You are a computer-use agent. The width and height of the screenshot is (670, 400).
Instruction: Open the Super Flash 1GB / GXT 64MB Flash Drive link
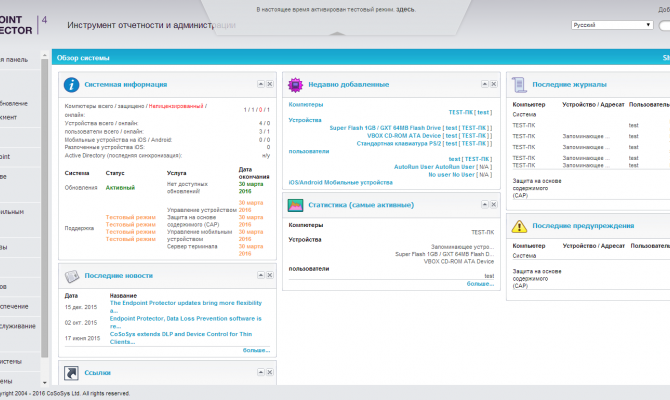point(411,128)
